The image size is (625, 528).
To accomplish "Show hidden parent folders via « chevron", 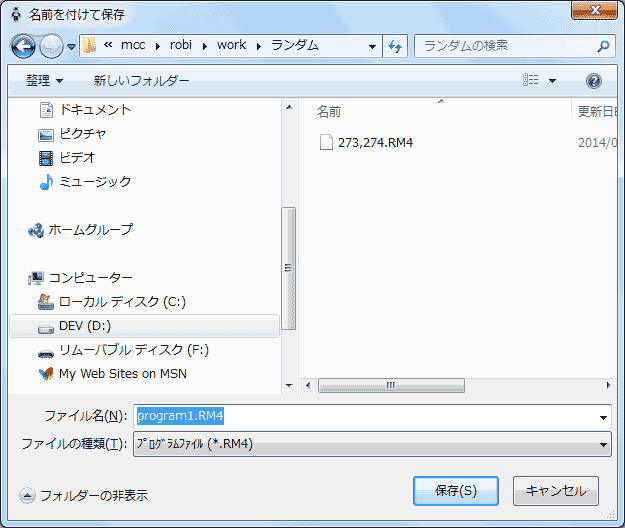I will point(108,45).
